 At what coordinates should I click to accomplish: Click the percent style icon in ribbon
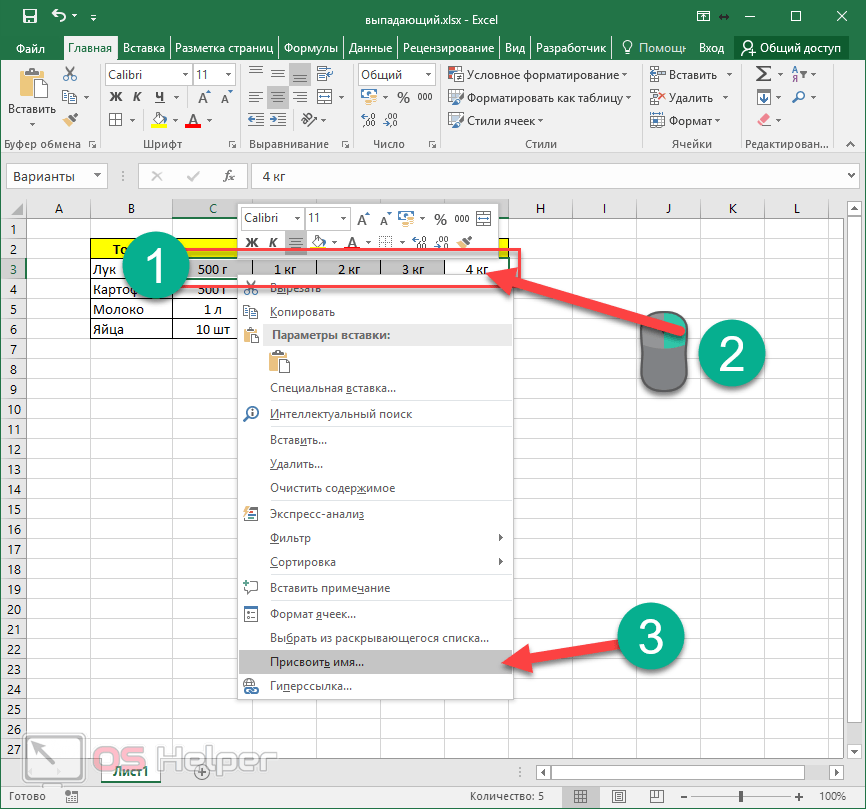pos(403,97)
